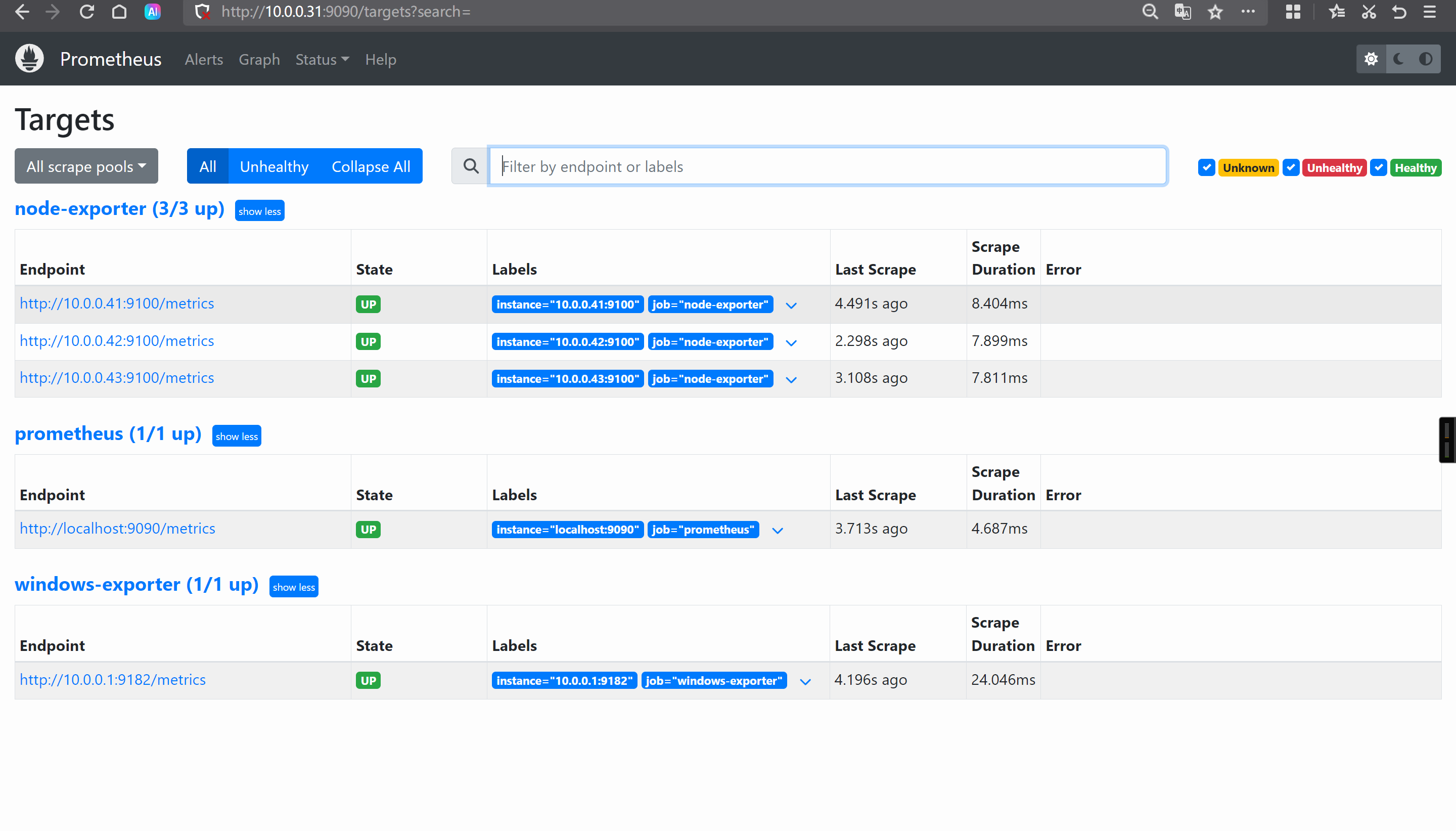Expand labels for the 10.0.0.41:9100 target
This screenshot has width=1456, height=831.
tap(791, 305)
